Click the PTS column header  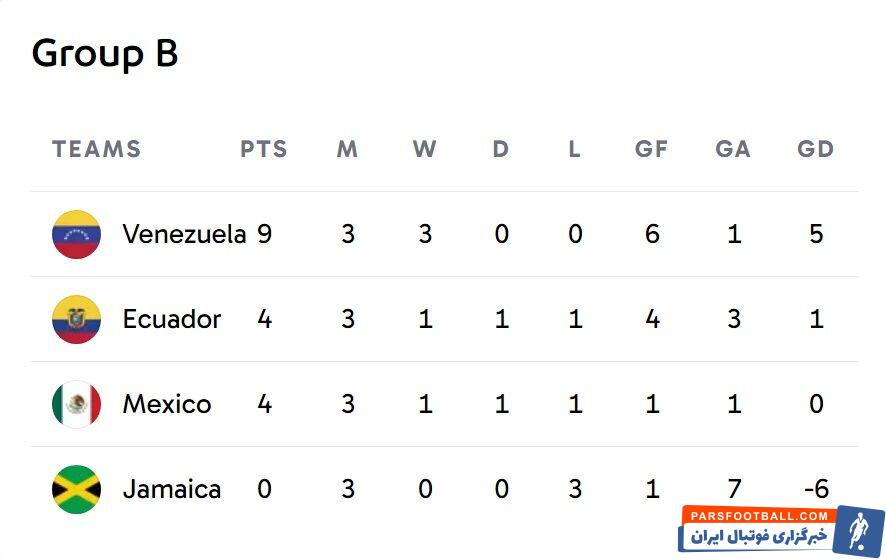click(x=264, y=150)
